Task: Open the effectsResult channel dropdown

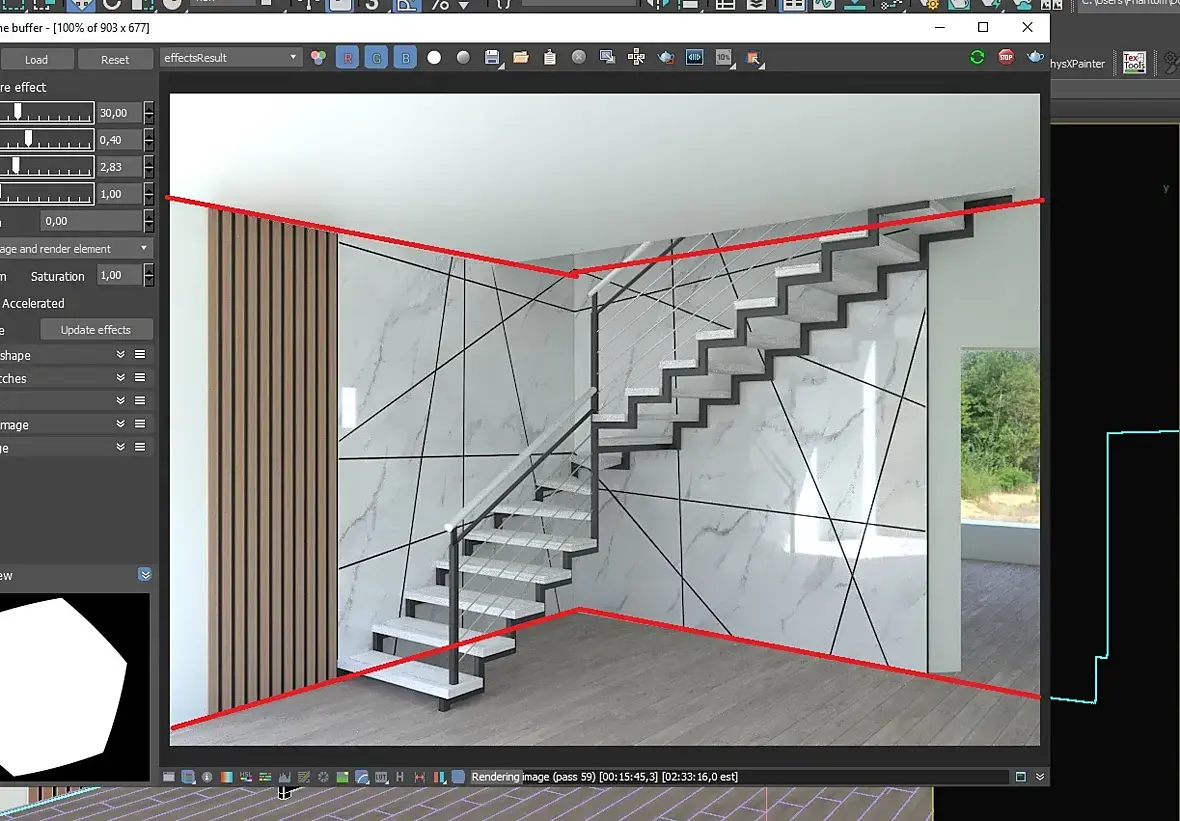Action: [230, 58]
